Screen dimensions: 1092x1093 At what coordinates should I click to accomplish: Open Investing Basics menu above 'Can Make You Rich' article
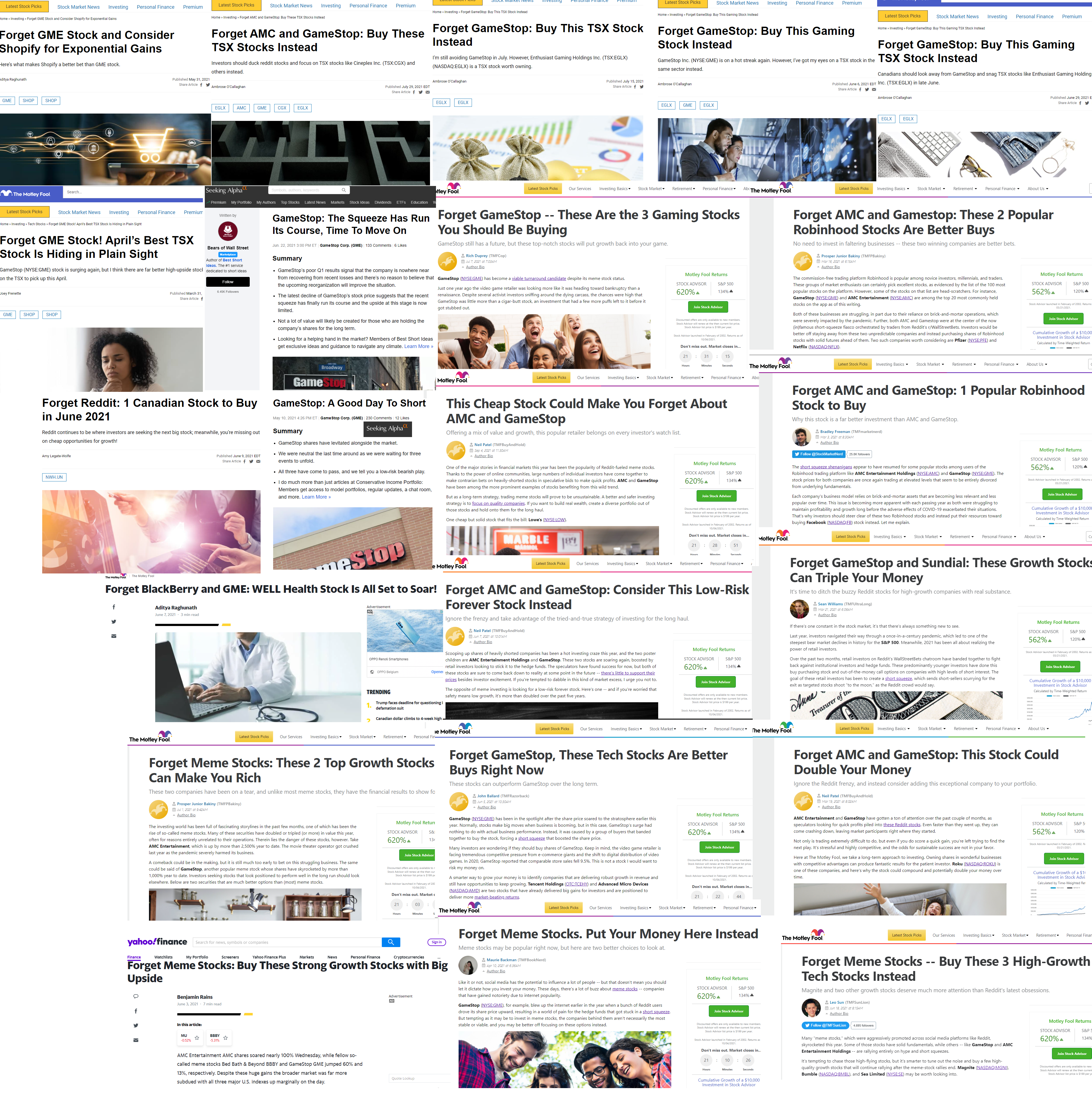click(x=325, y=737)
